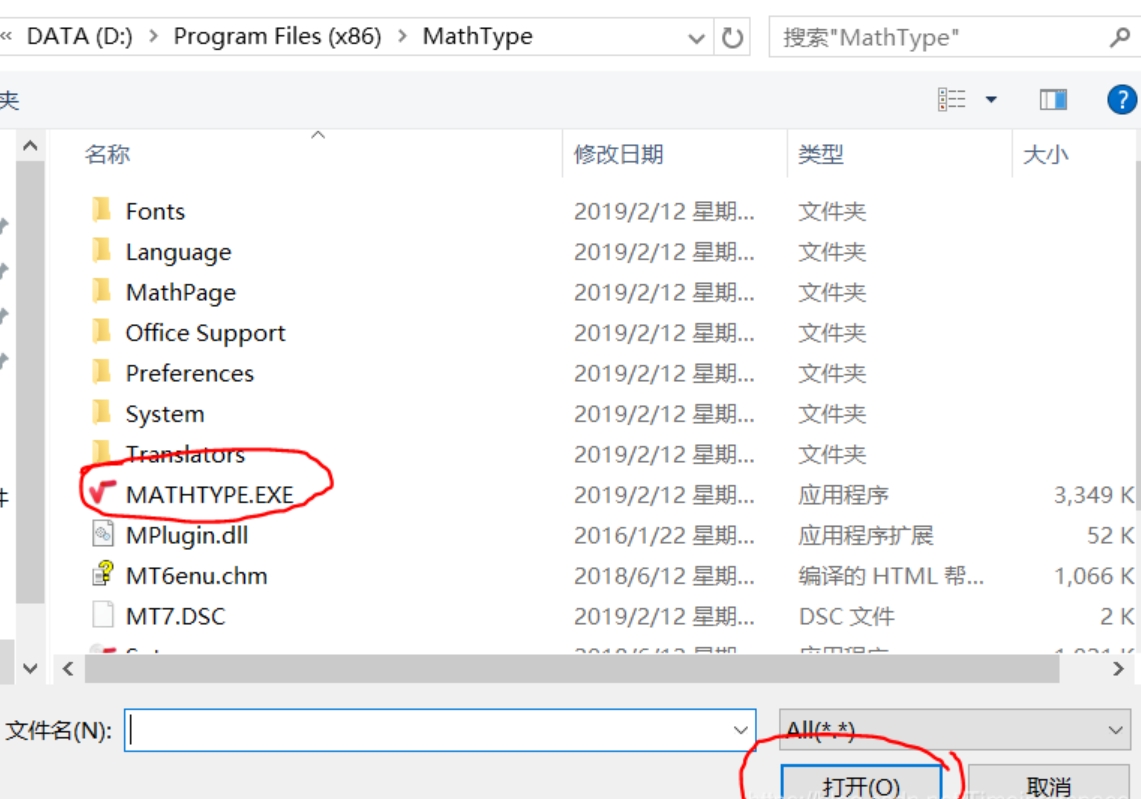Select the System folder name
This screenshot has height=799, width=1141.
click(x=164, y=414)
